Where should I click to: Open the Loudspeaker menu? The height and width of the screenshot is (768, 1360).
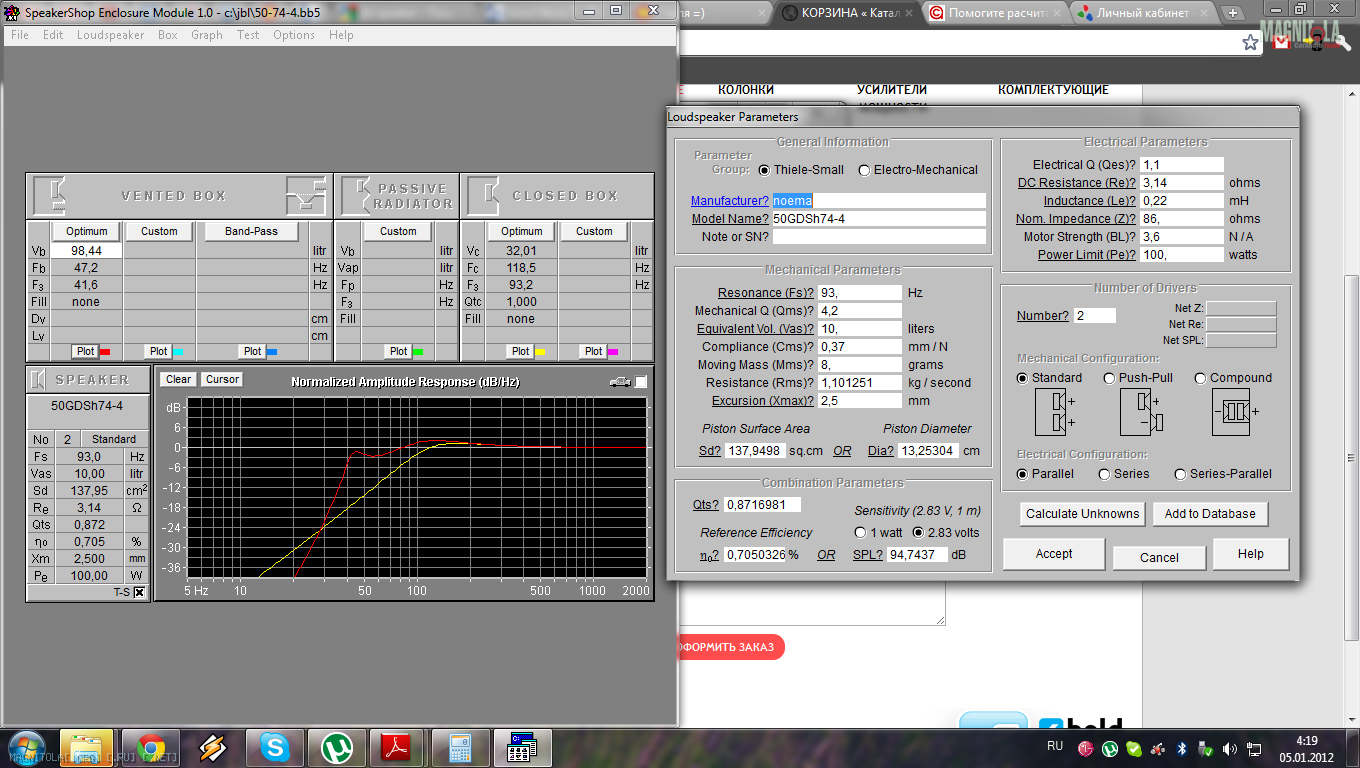tap(110, 35)
